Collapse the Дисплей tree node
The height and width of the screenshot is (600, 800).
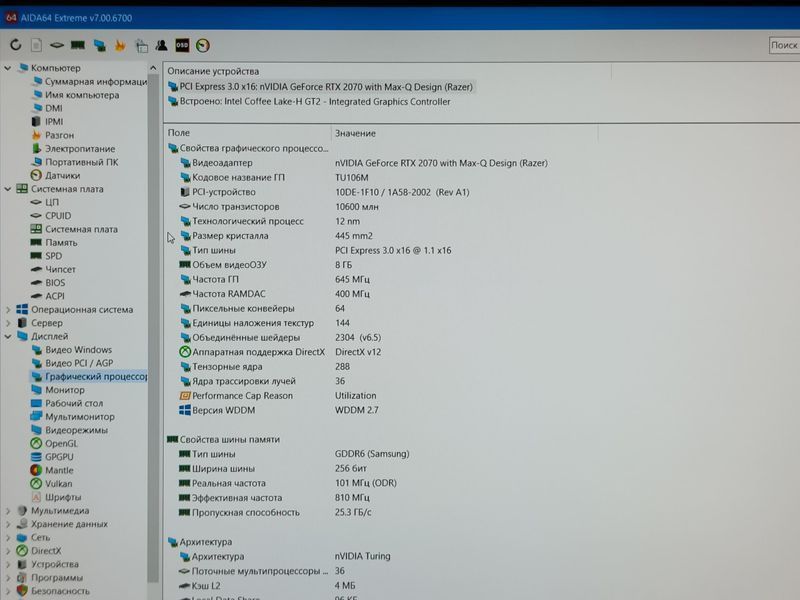point(8,336)
